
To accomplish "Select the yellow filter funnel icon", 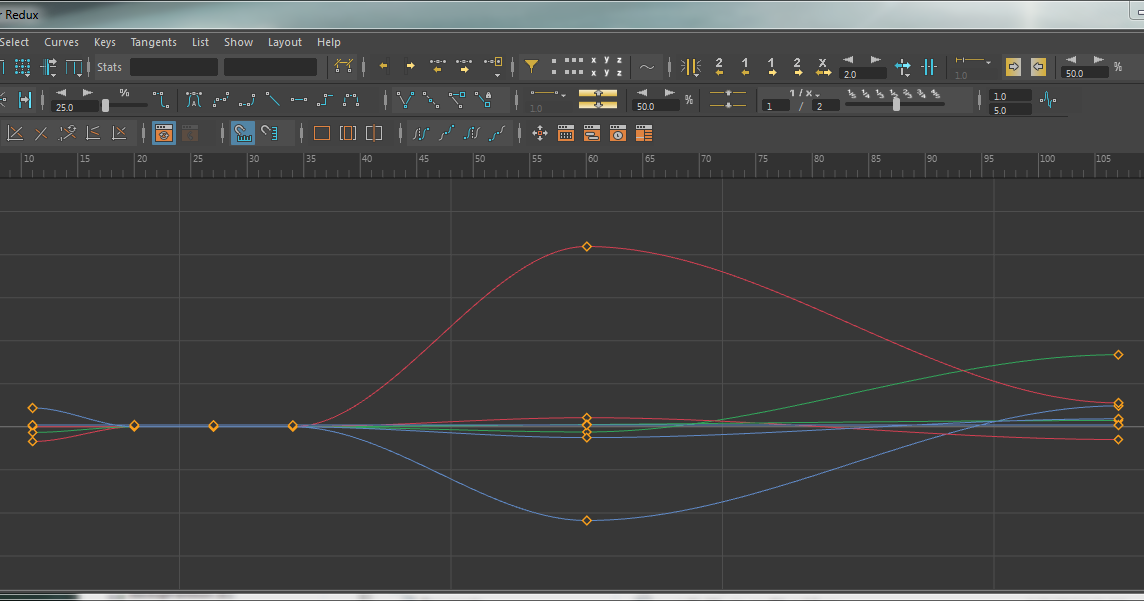I will (x=531, y=66).
